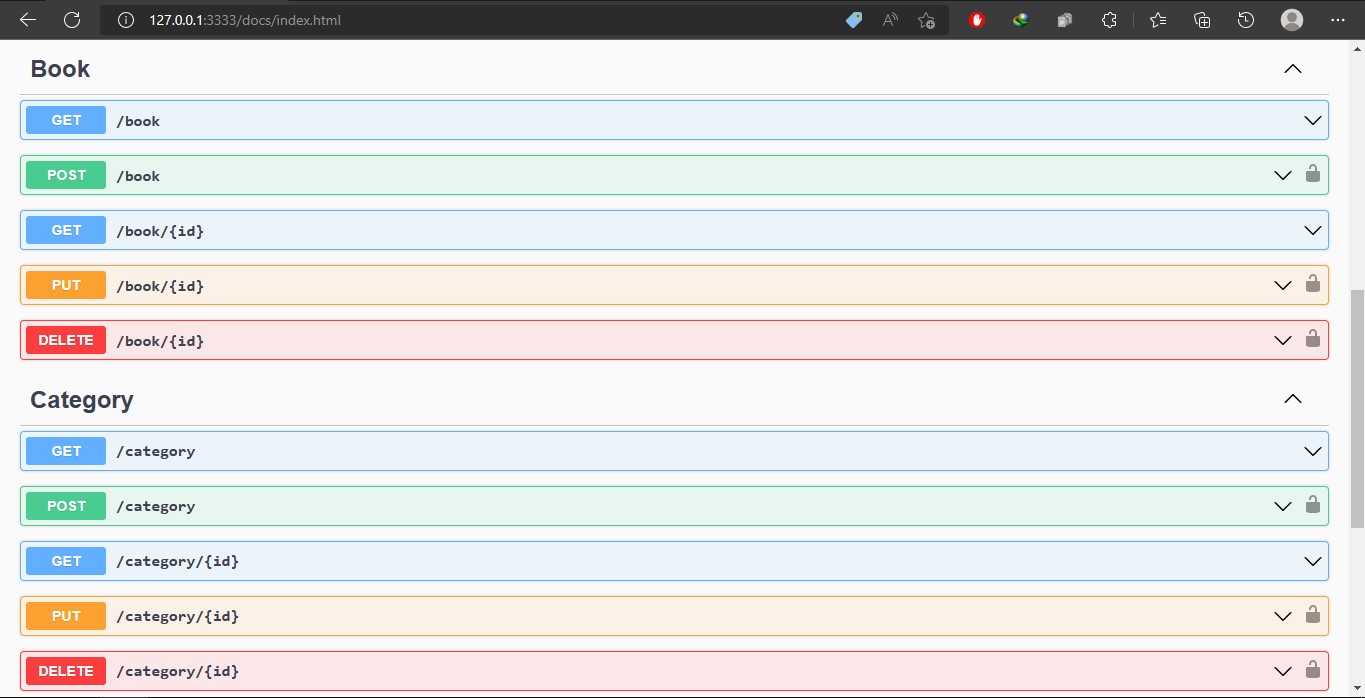Collapse the Category section with its chevron

[x=1292, y=399]
